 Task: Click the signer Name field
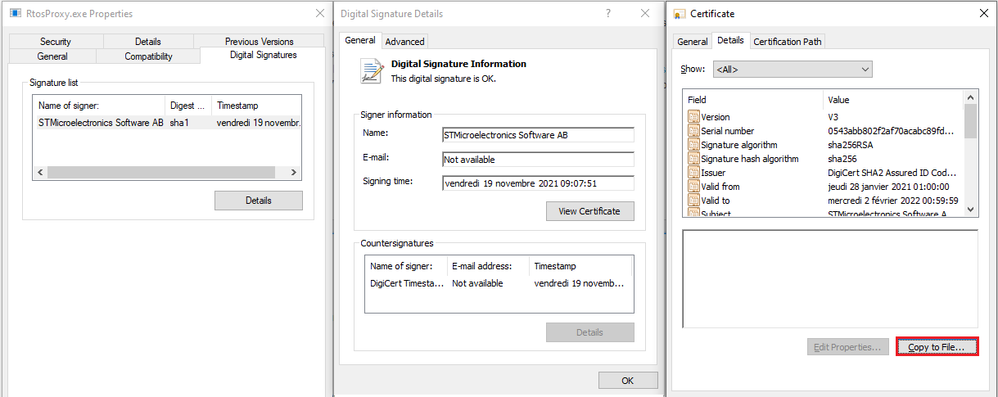pos(538,134)
